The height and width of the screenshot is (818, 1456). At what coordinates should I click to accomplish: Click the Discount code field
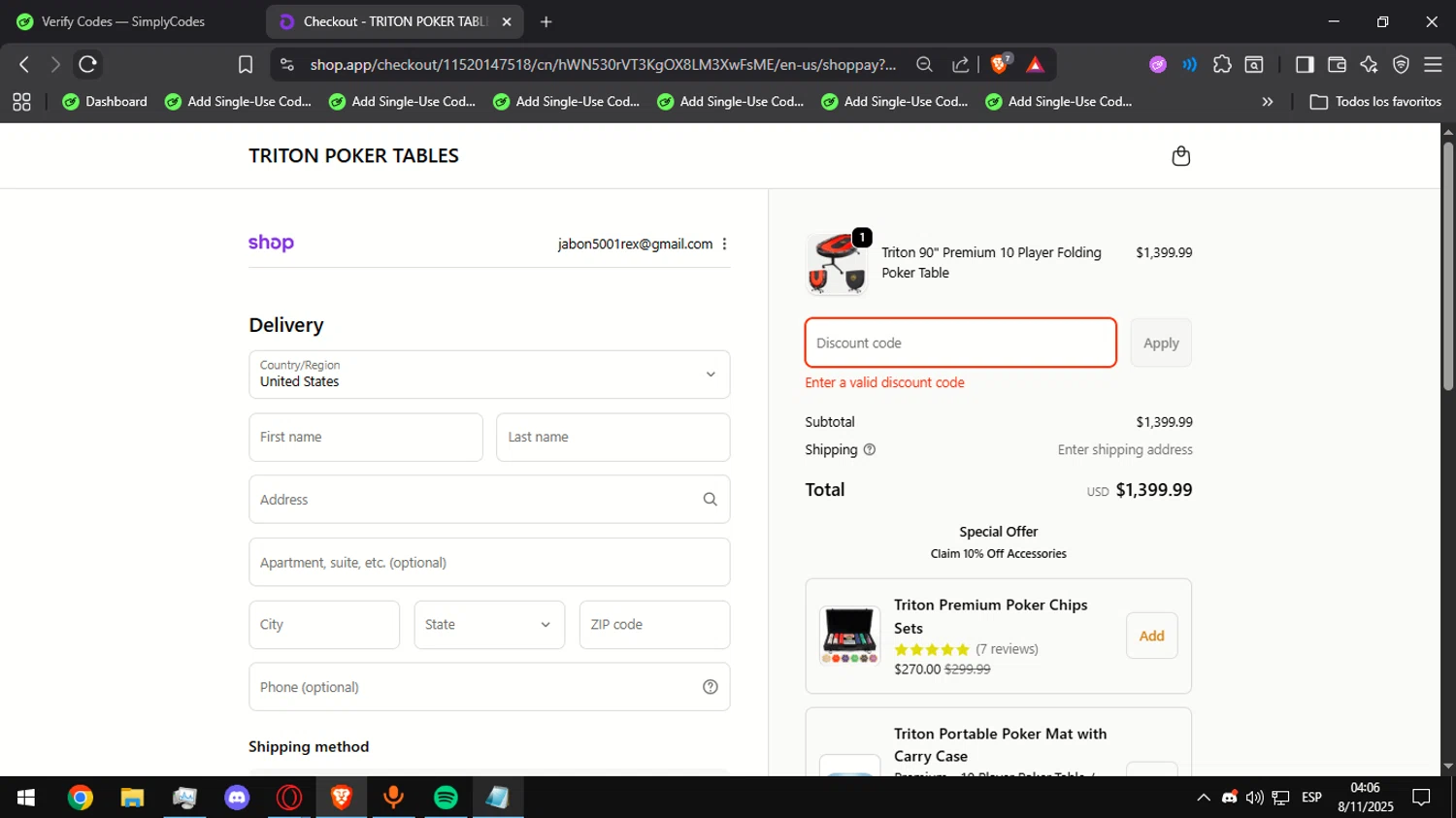point(961,343)
